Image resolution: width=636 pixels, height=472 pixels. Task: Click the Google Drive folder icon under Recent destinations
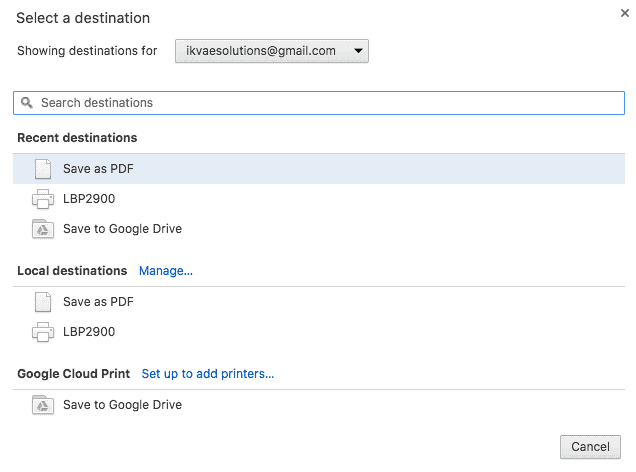tap(43, 229)
